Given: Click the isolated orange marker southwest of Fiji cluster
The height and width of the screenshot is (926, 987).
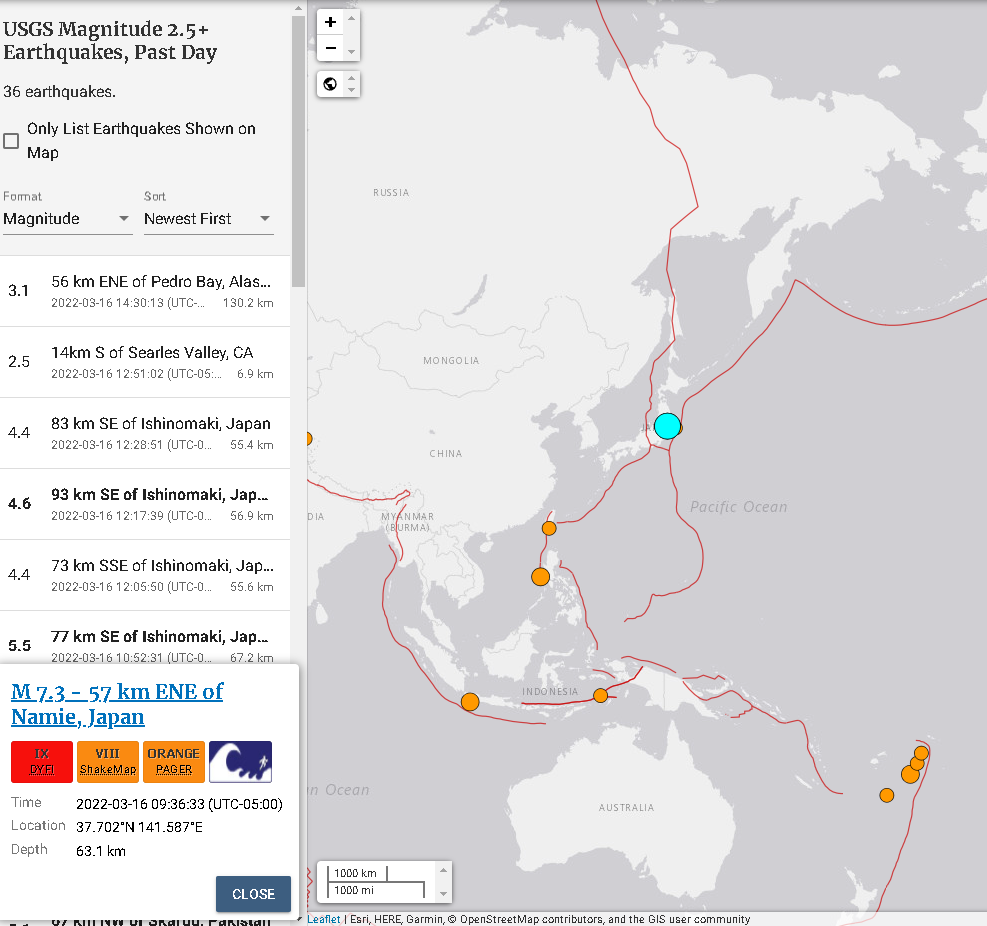Looking at the screenshot, I should pyautogui.click(x=886, y=796).
